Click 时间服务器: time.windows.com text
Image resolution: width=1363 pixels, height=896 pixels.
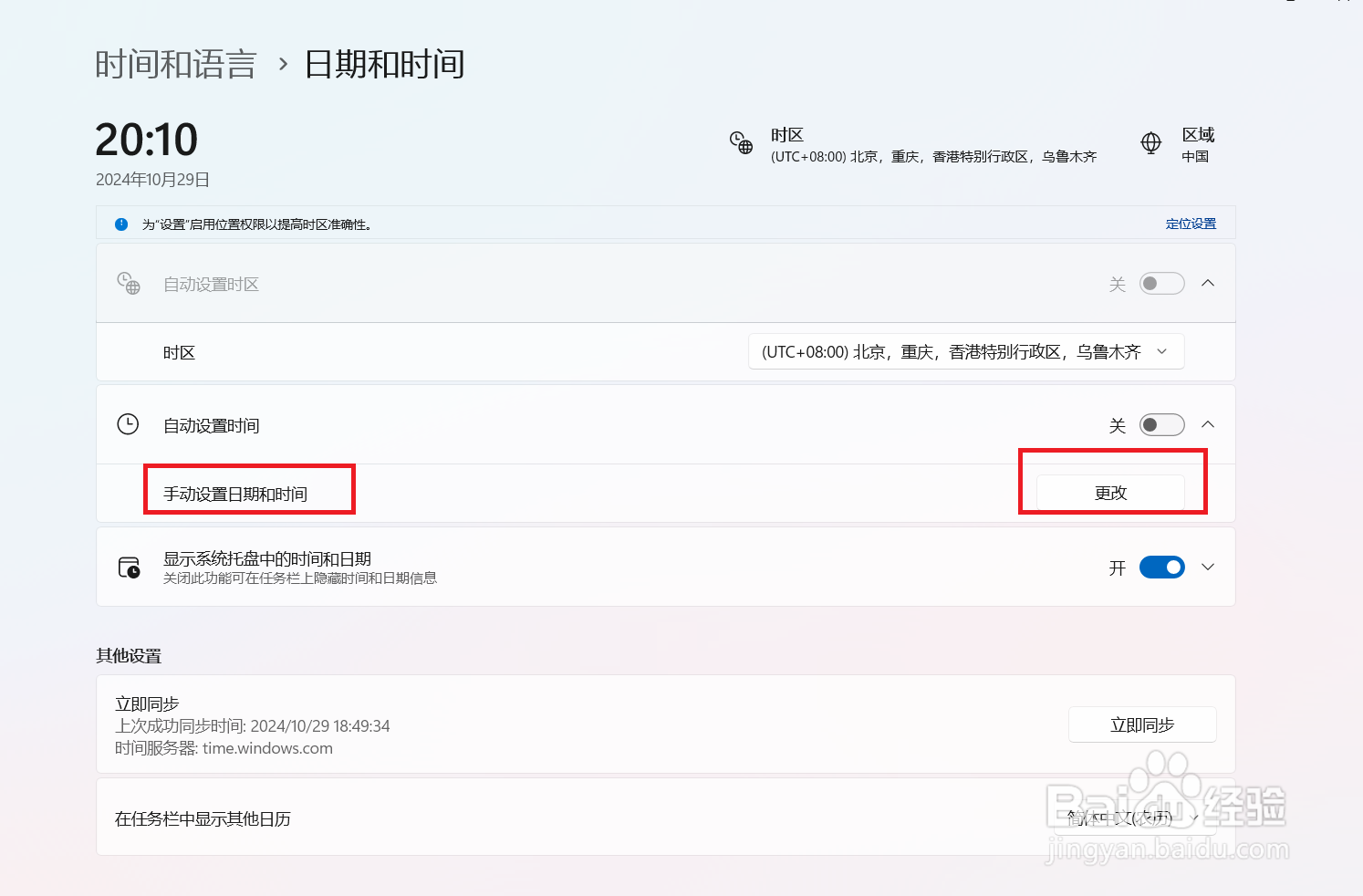click(224, 748)
